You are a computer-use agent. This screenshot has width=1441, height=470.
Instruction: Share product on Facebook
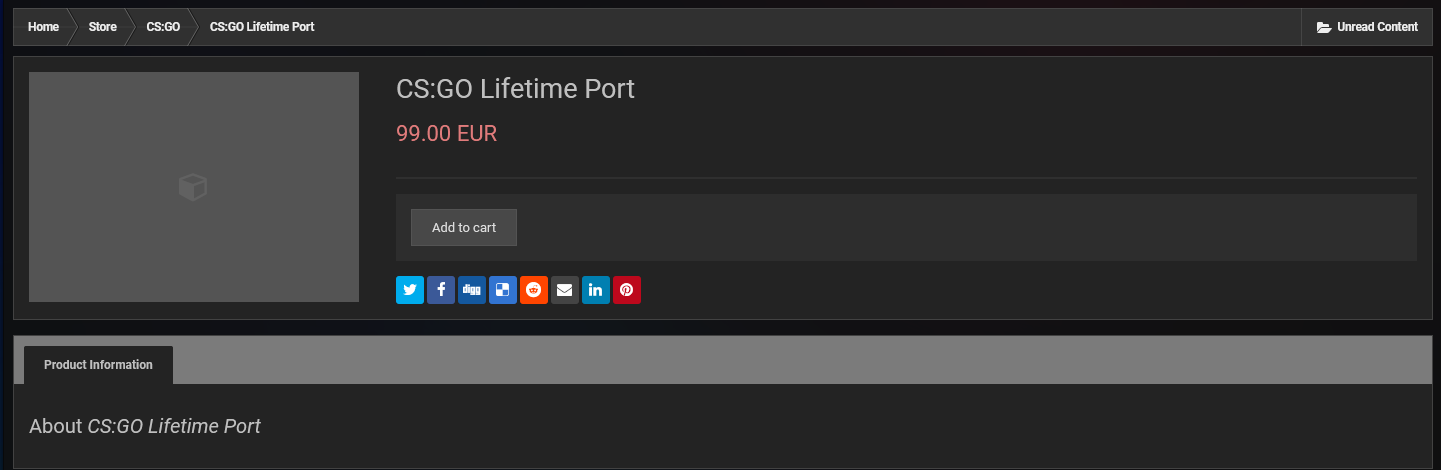(x=441, y=290)
